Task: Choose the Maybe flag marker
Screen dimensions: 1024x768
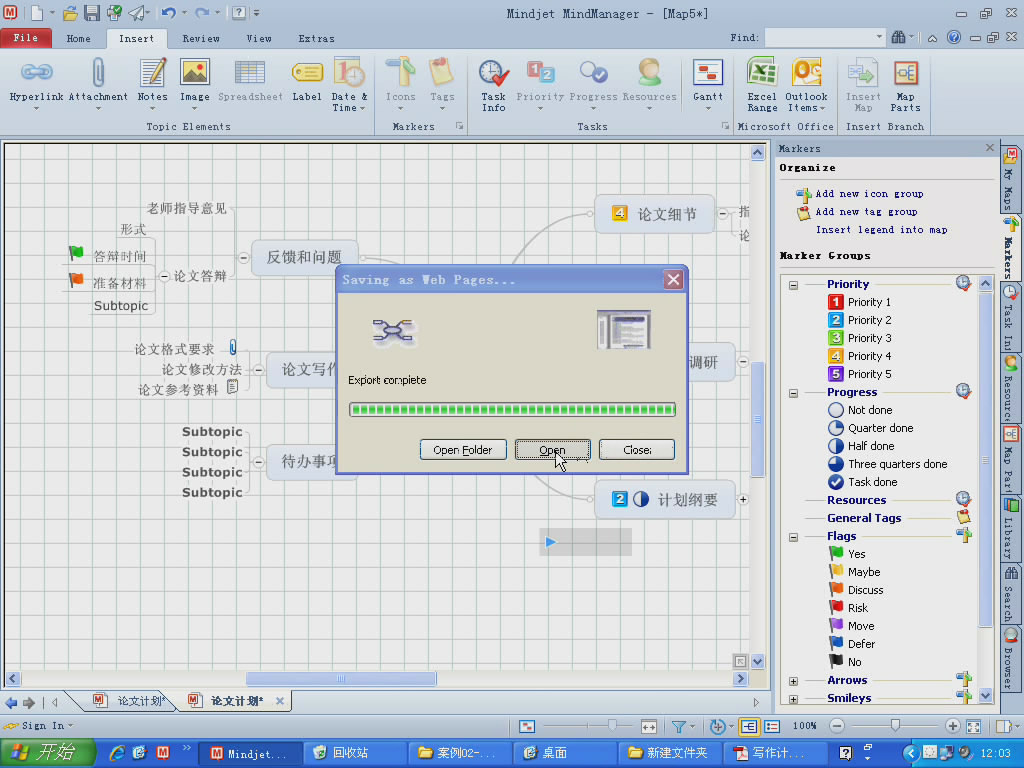Action: 854,572
